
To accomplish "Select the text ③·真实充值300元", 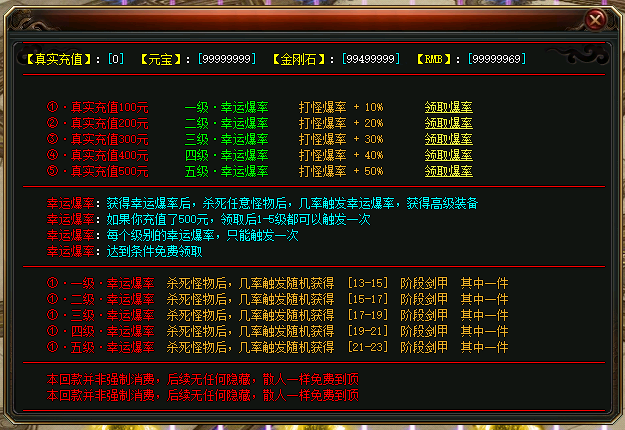I will coord(98,139).
